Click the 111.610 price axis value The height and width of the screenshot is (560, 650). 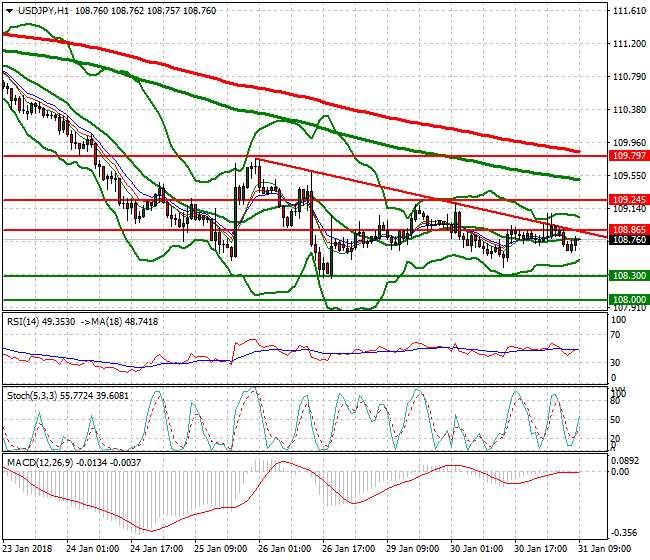tap(629, 11)
